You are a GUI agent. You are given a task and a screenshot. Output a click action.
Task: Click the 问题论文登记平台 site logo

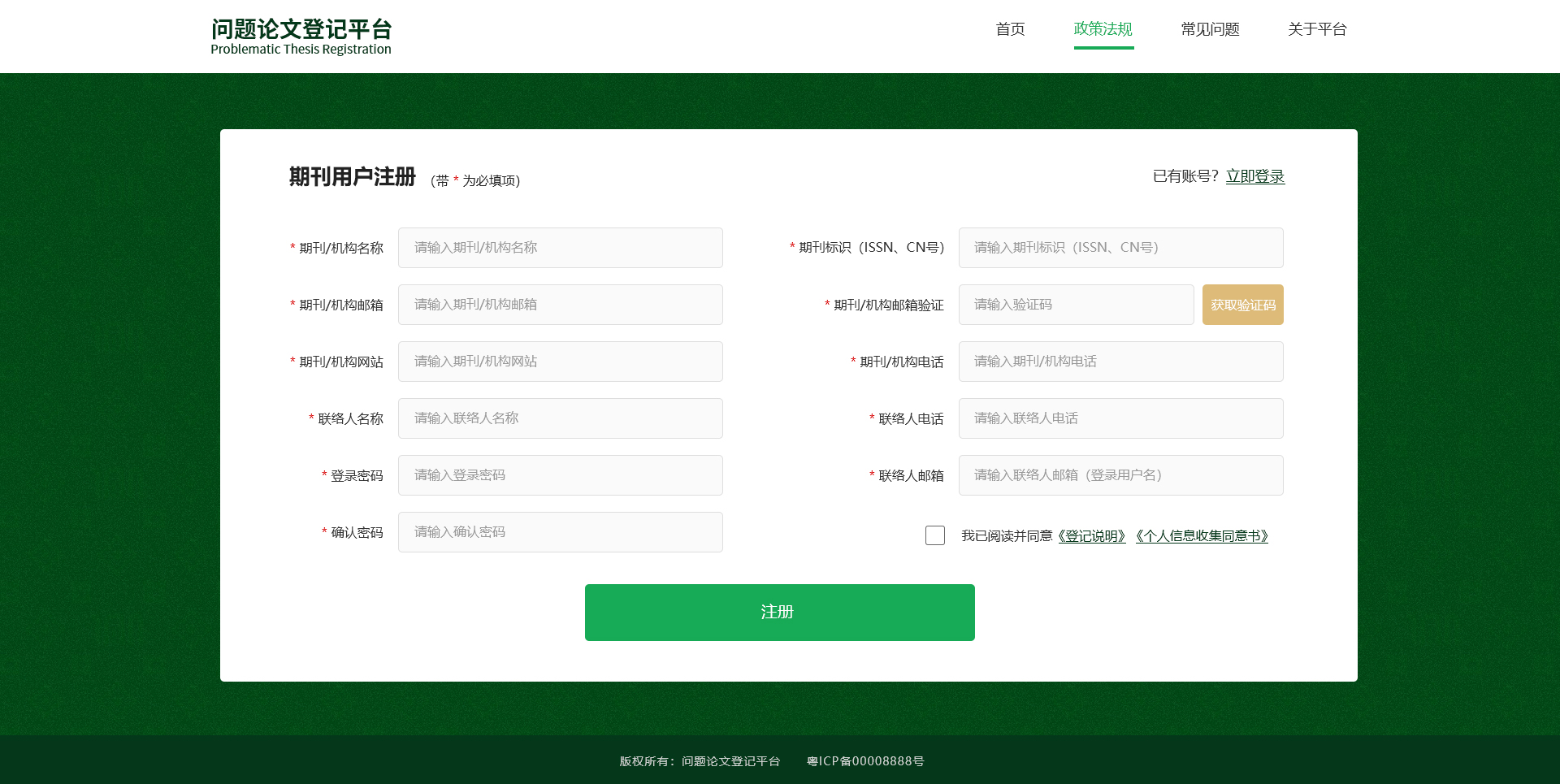[x=301, y=37]
